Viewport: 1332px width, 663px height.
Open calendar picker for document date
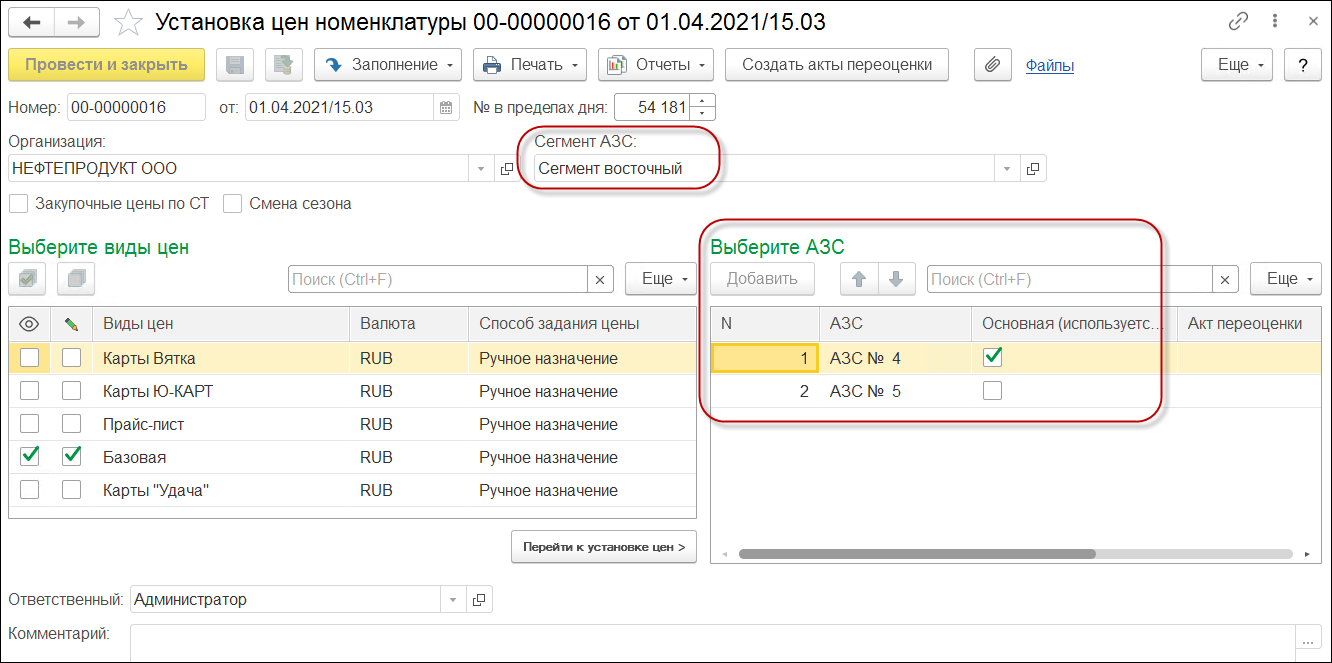[x=446, y=107]
